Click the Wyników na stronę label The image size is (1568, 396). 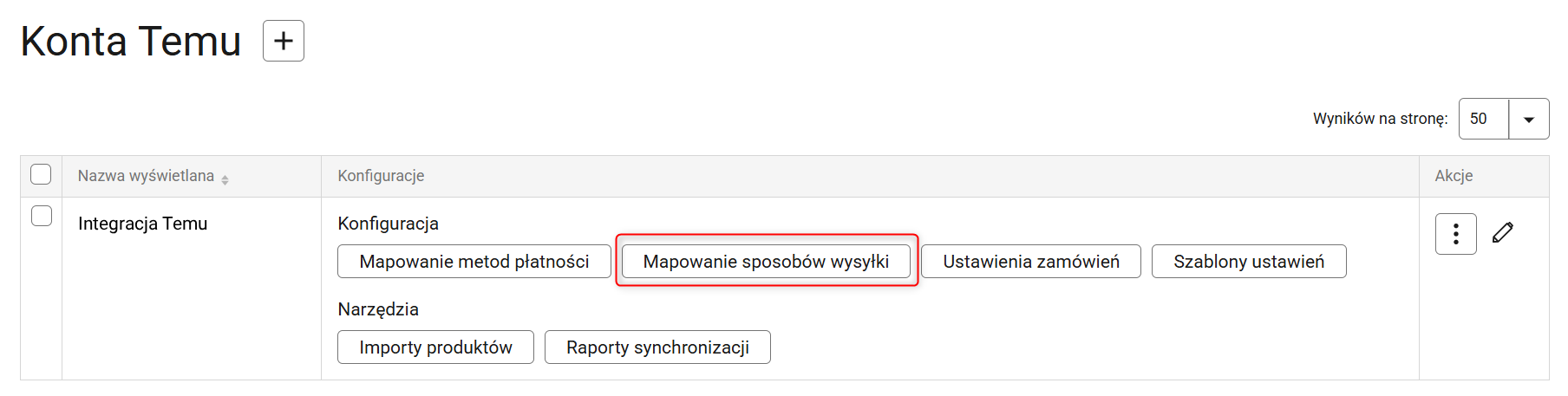[x=1380, y=119]
